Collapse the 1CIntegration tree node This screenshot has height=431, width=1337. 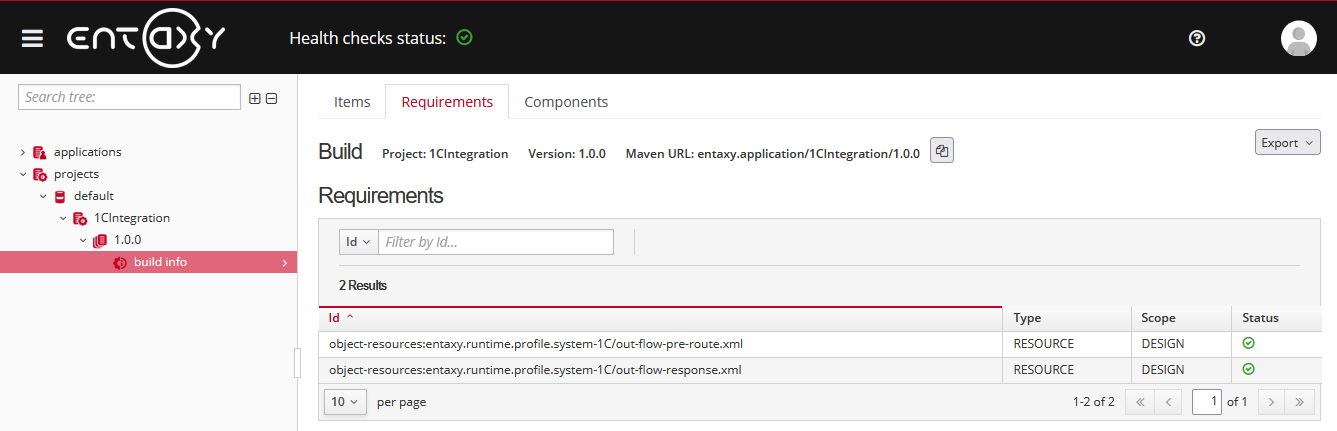pos(63,218)
